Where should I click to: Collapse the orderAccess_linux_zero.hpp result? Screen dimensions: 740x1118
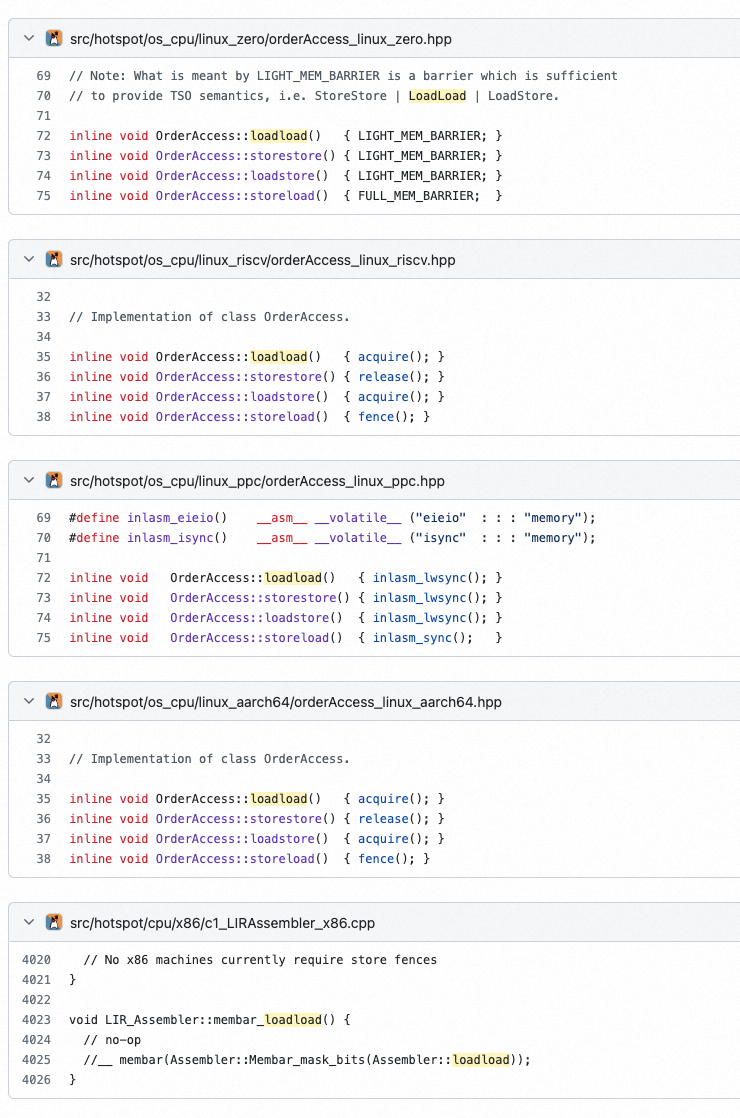tap(28, 38)
